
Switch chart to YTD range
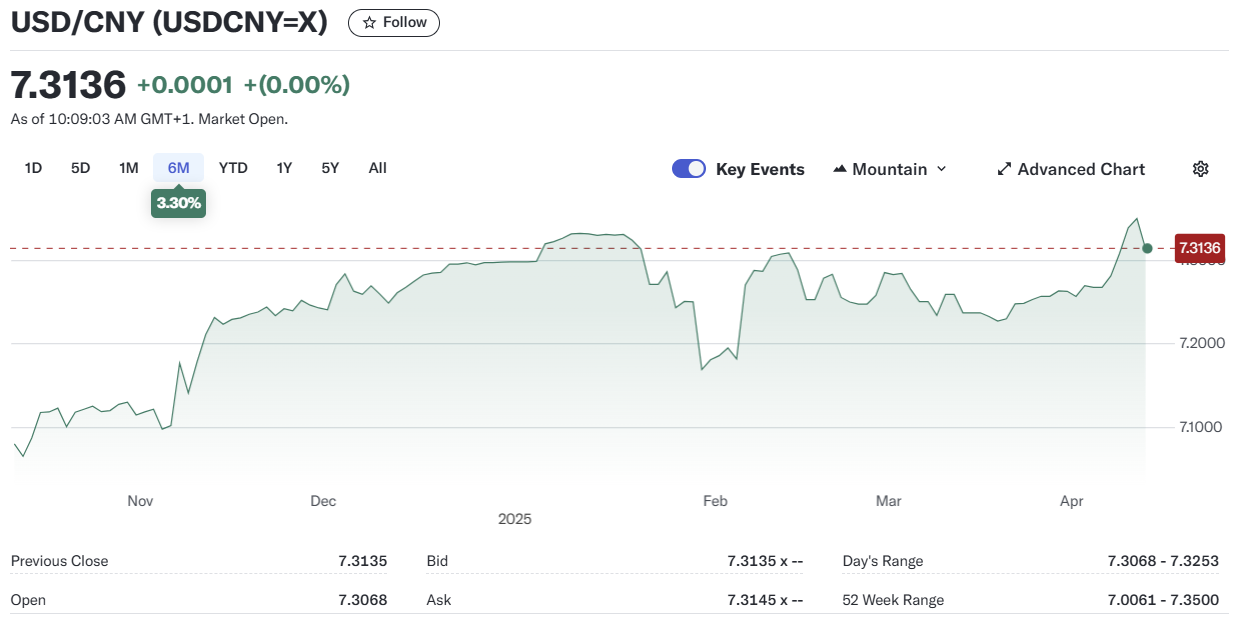tap(233, 168)
